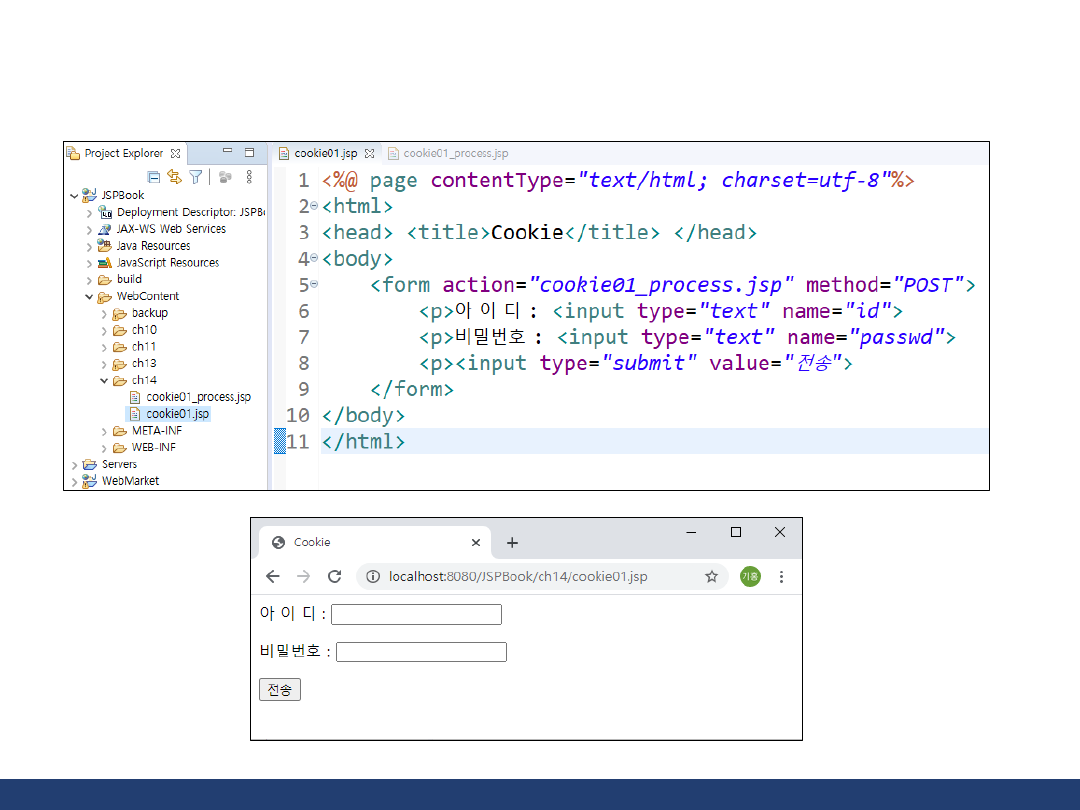1080x810 pixels.
Task: View site information icon in address bar
Action: [373, 577]
